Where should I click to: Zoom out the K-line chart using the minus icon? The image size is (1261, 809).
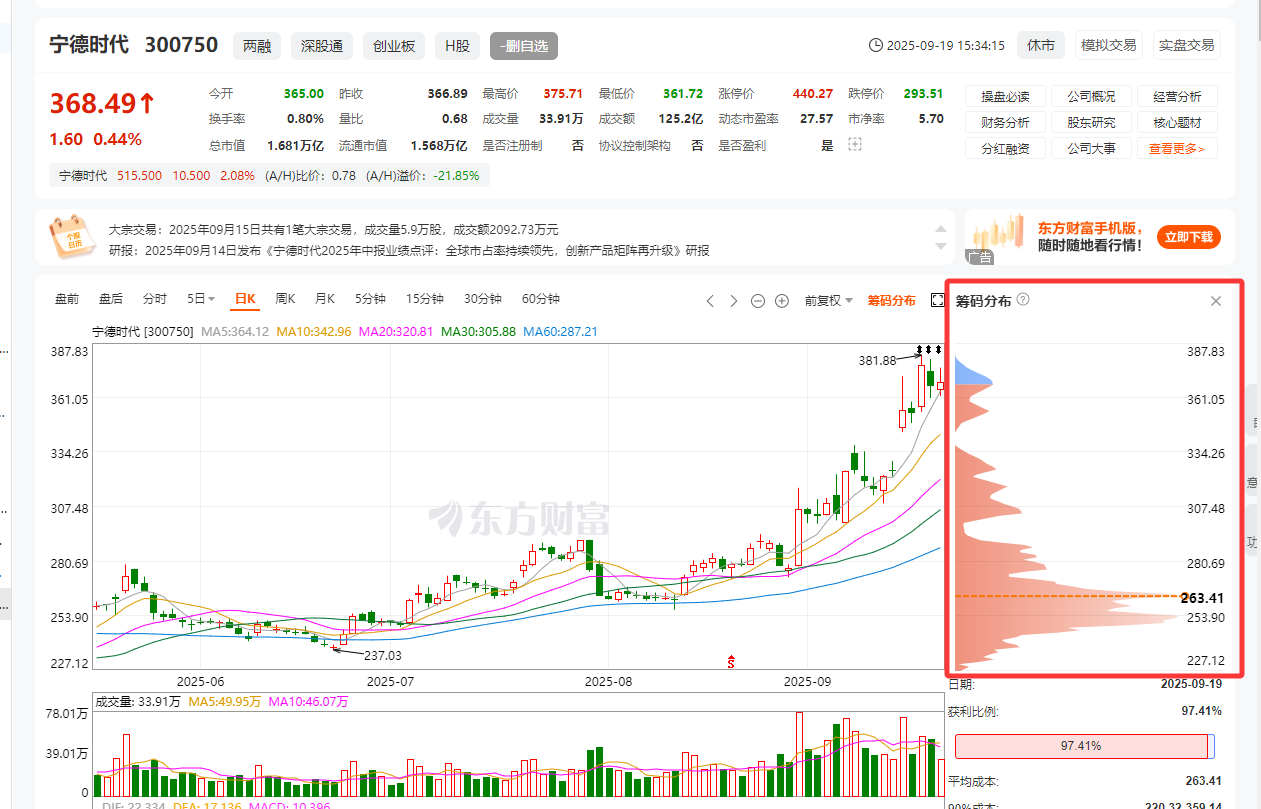(758, 300)
